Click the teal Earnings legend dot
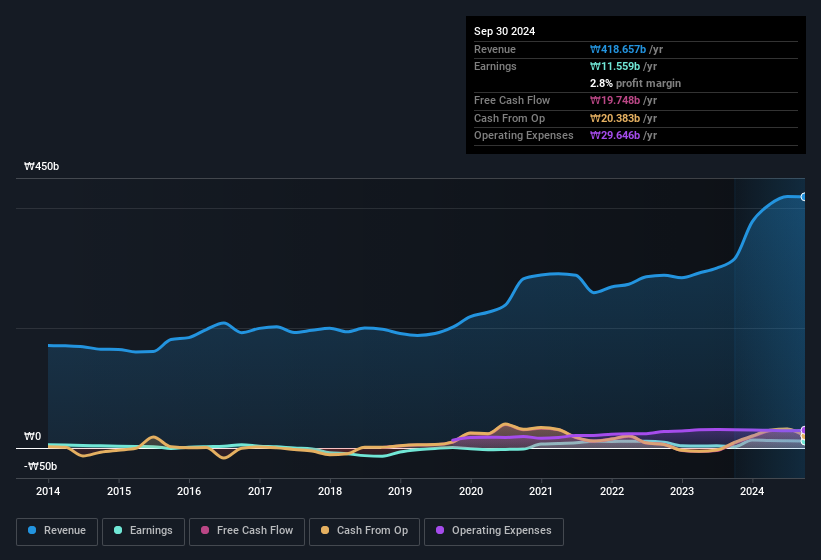 [119, 531]
